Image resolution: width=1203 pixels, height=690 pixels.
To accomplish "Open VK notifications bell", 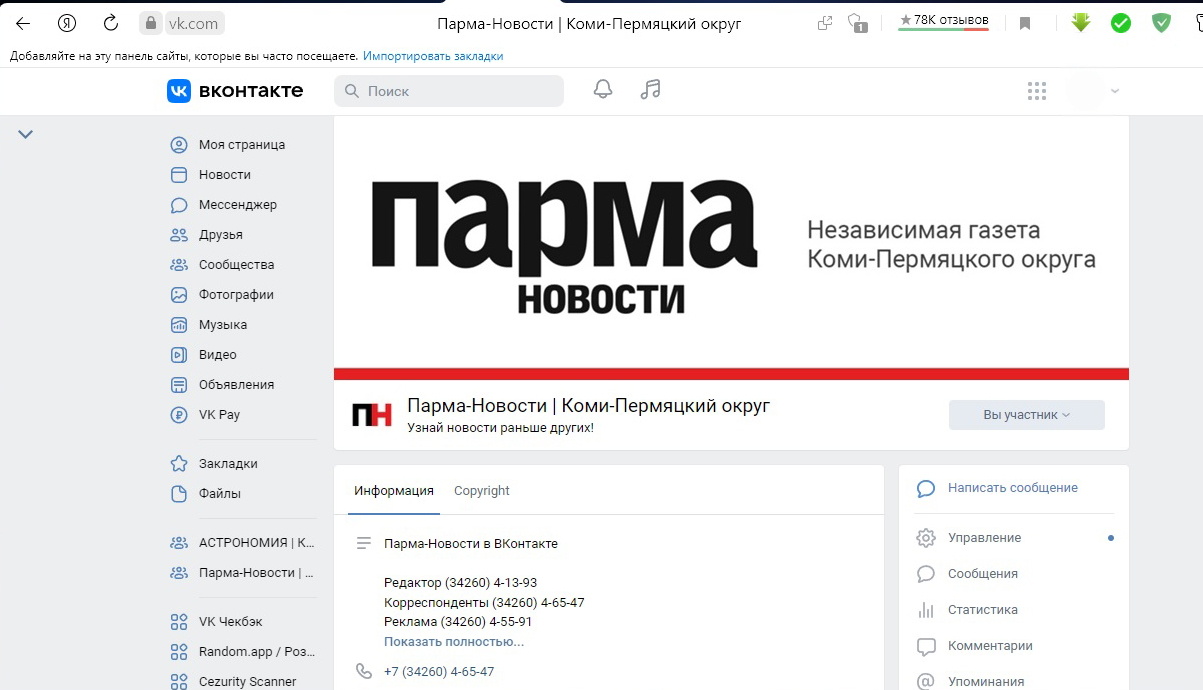I will pos(603,90).
